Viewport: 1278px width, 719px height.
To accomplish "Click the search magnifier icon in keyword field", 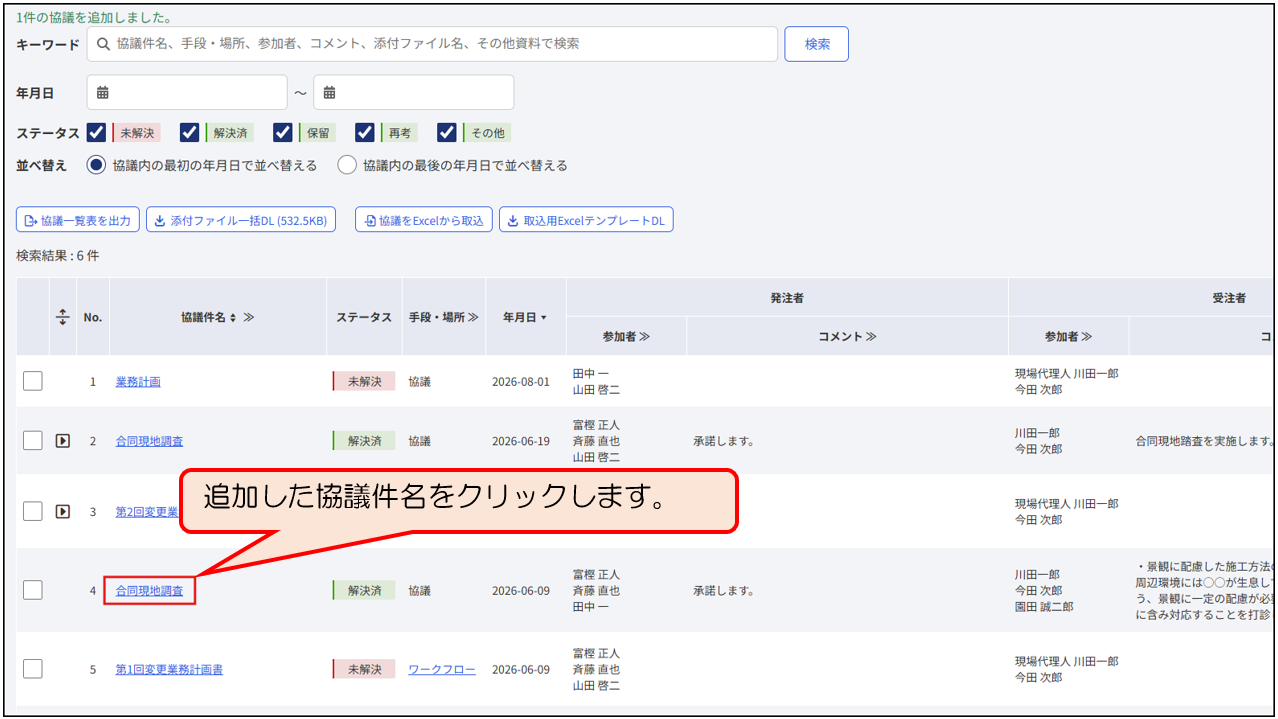I will coord(103,44).
